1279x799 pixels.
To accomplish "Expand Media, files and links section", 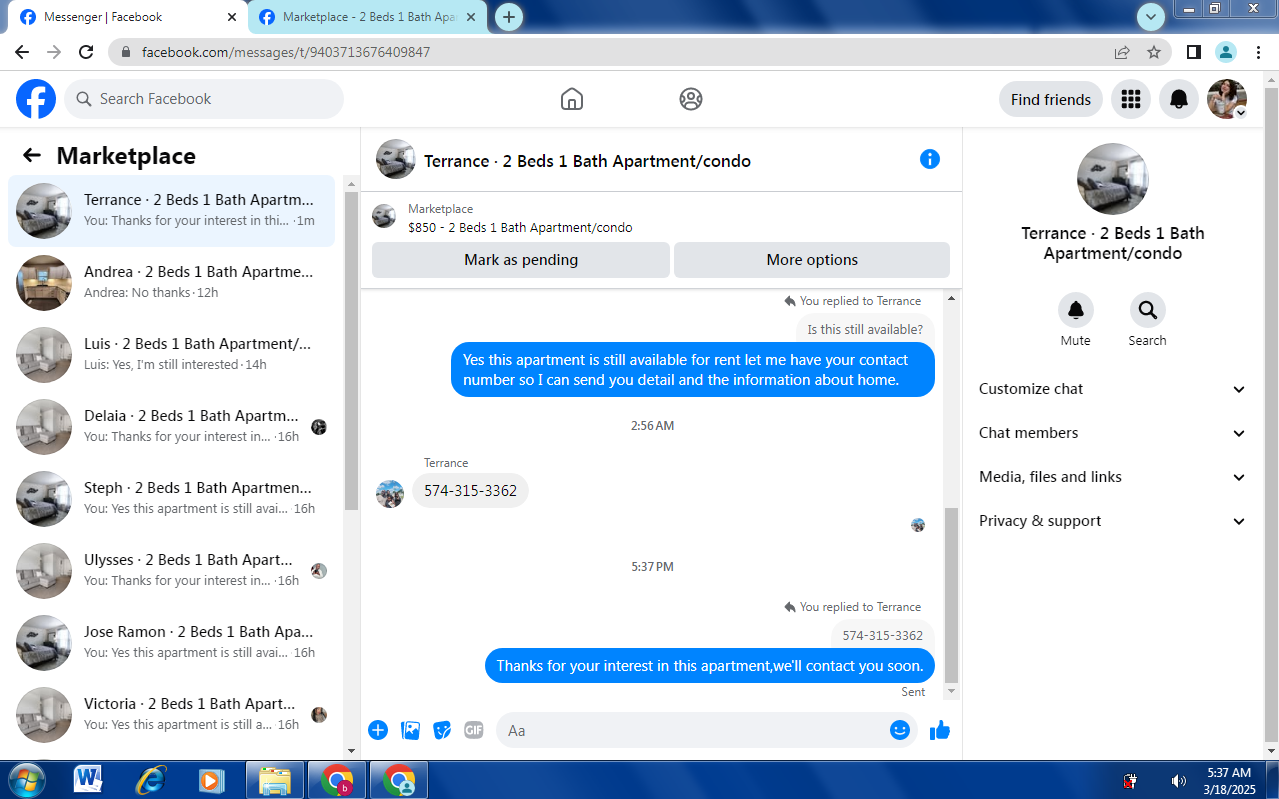I will (x=1113, y=477).
